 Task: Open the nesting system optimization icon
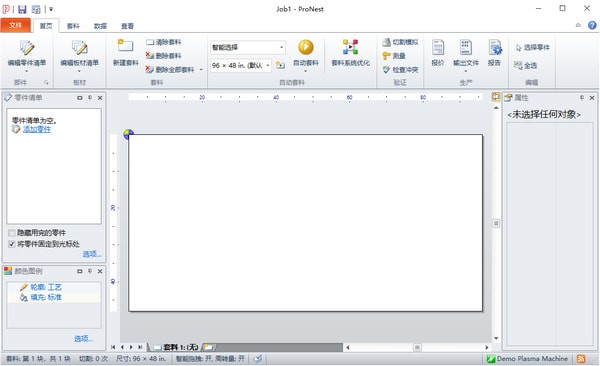[350, 47]
